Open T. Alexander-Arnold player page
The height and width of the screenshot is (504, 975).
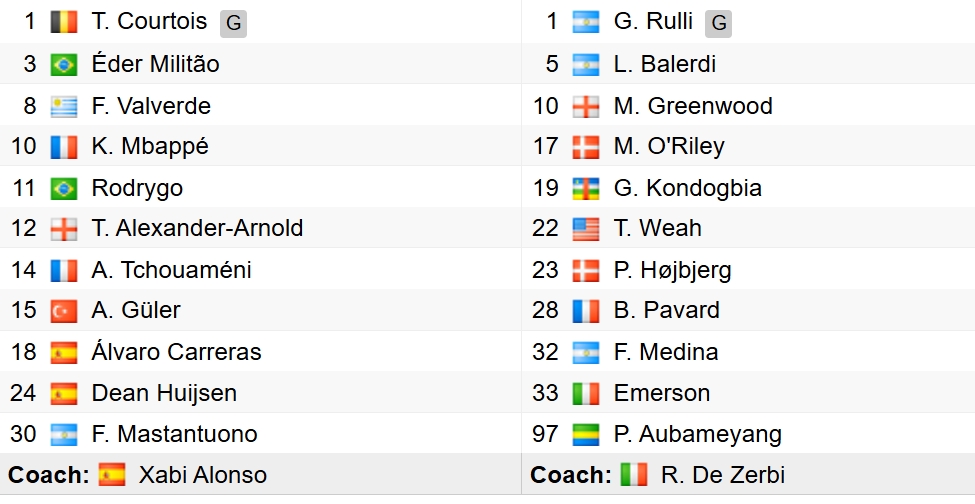(197, 229)
